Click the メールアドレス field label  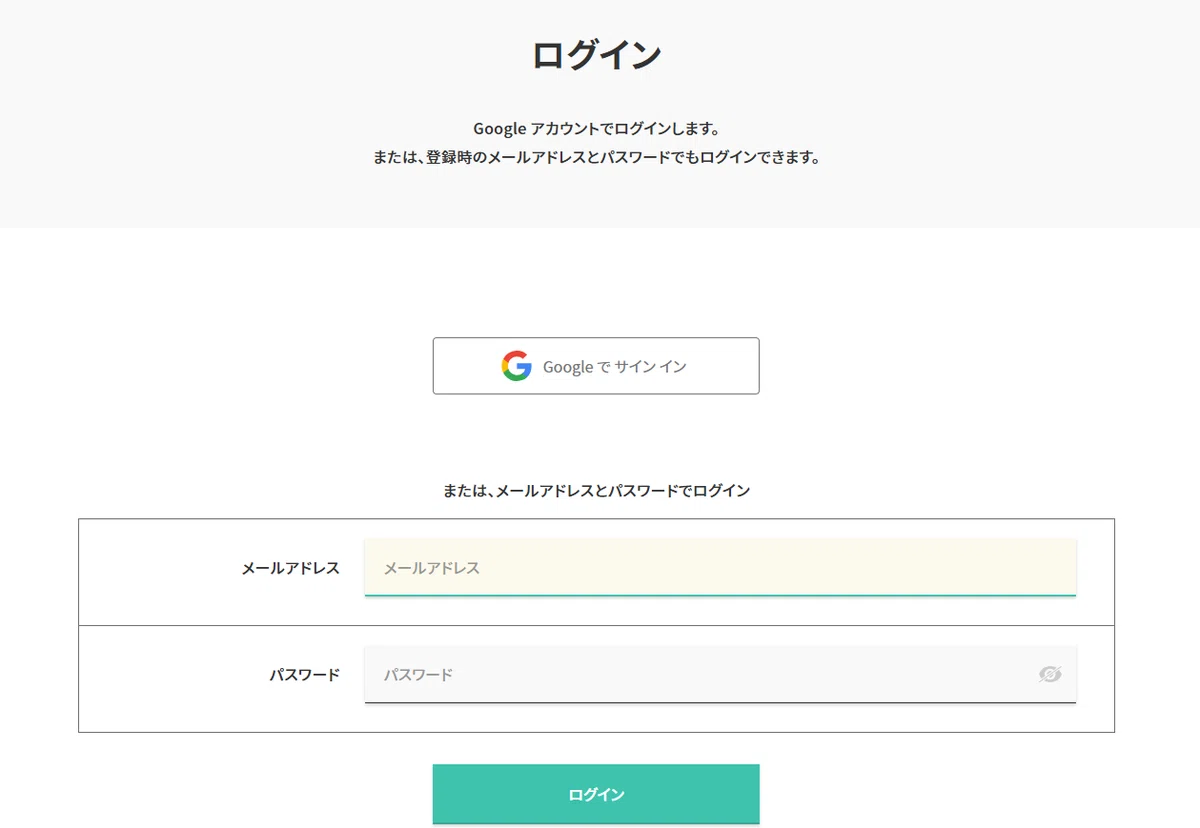click(290, 568)
